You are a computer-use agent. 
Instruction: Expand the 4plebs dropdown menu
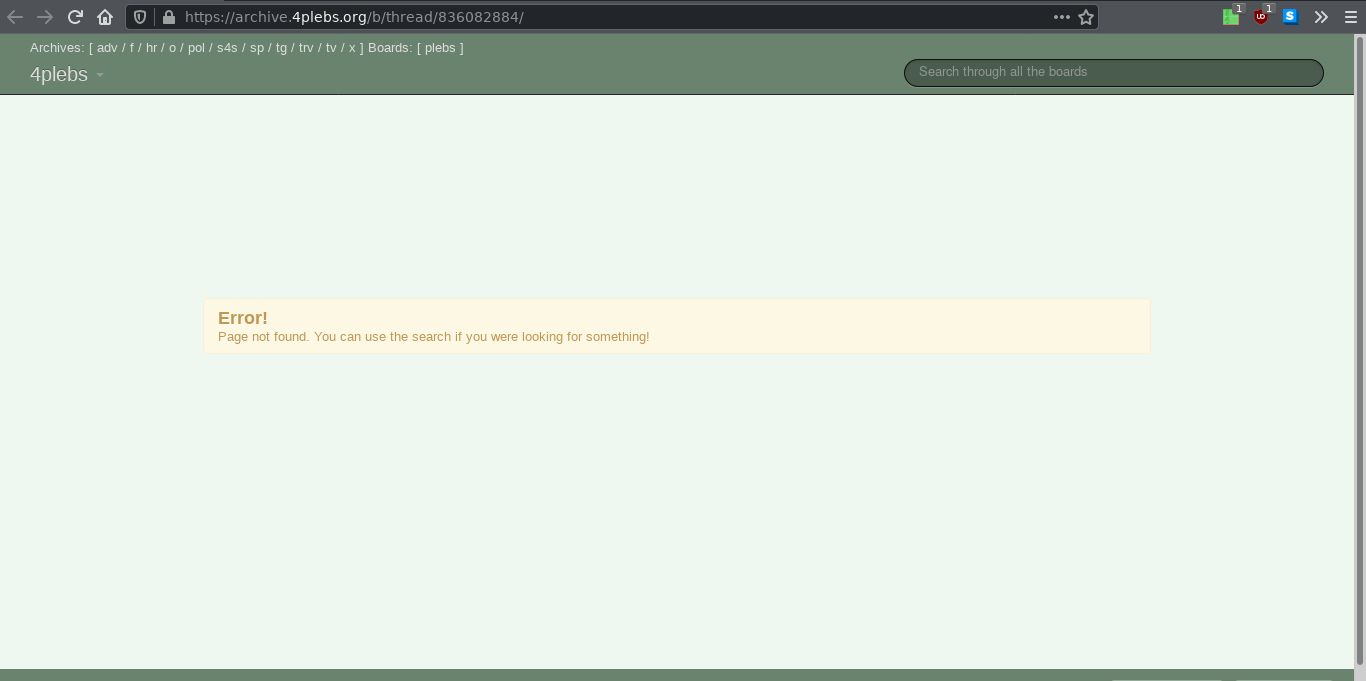pyautogui.click(x=67, y=75)
